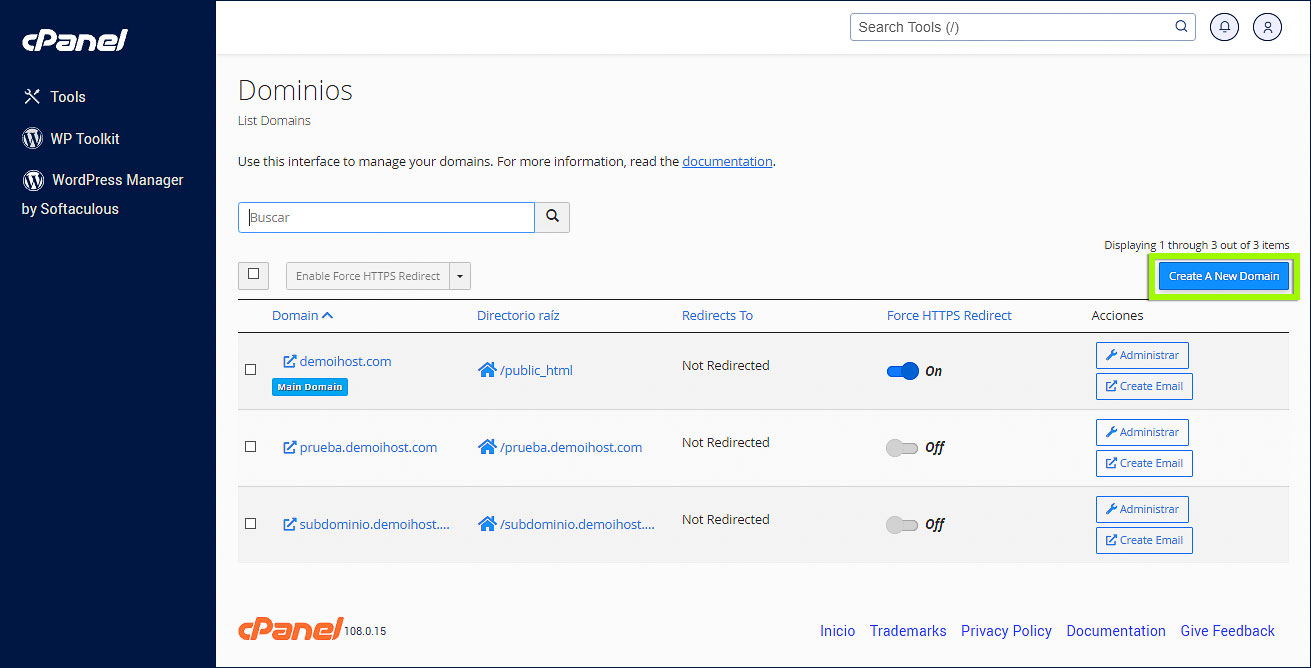Screen dimensions: 1311x668
Task: Click the List Domains breadcrumb link
Action: [274, 121]
